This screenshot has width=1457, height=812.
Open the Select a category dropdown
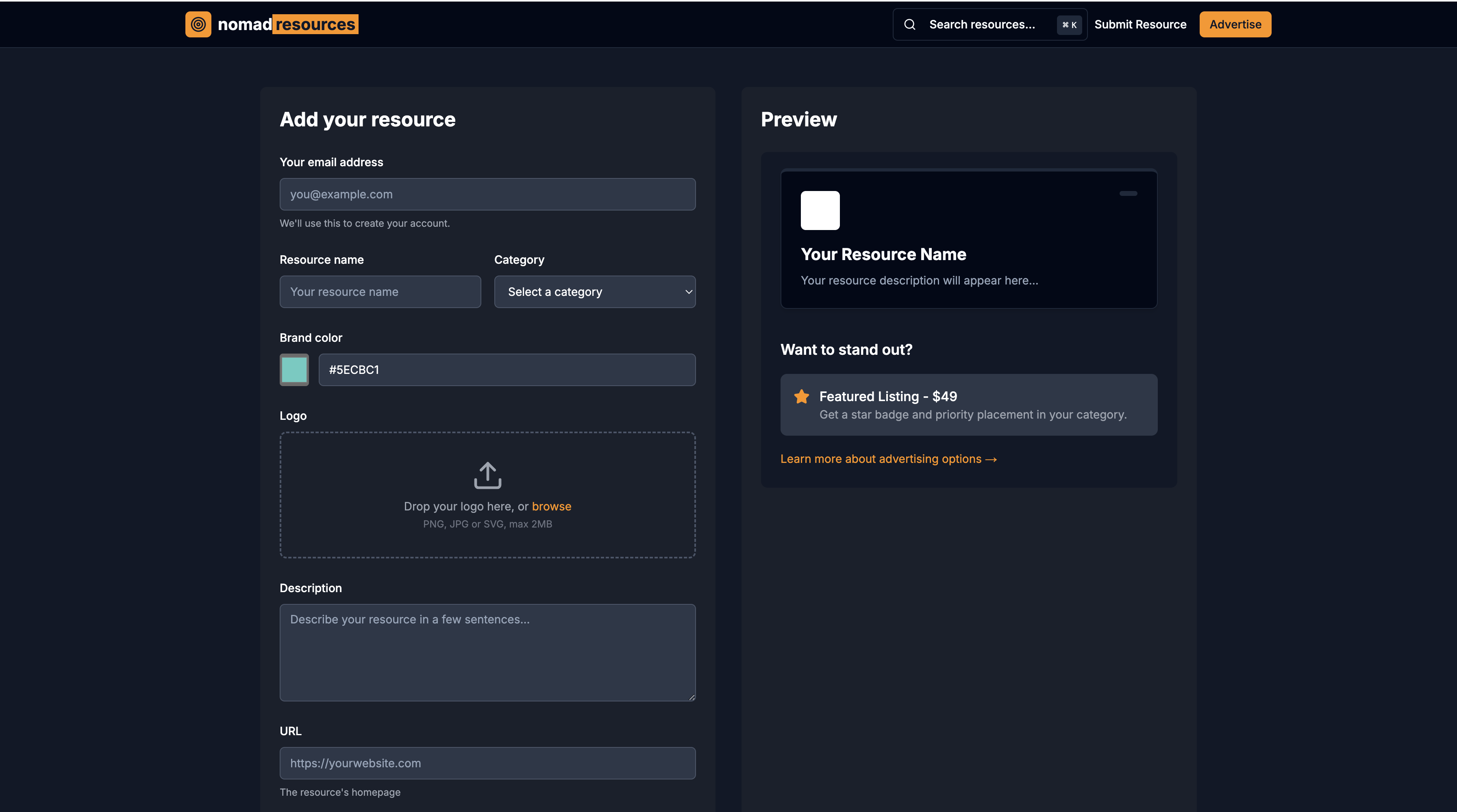pyautogui.click(x=594, y=292)
